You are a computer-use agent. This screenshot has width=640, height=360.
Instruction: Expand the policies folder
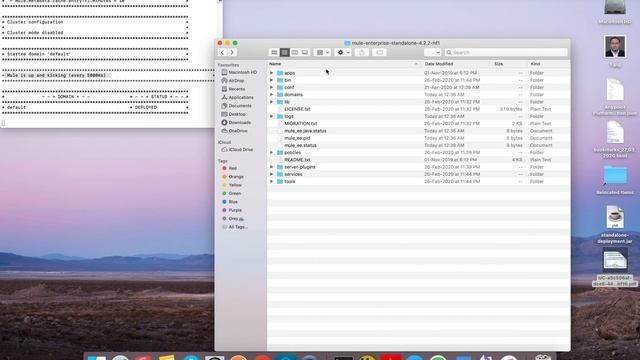(271, 152)
